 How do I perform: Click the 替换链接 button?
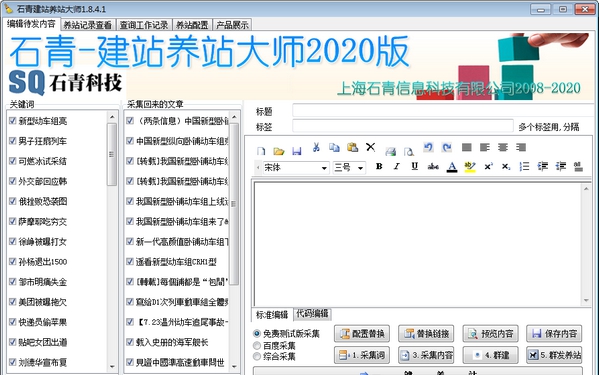pos(426,334)
